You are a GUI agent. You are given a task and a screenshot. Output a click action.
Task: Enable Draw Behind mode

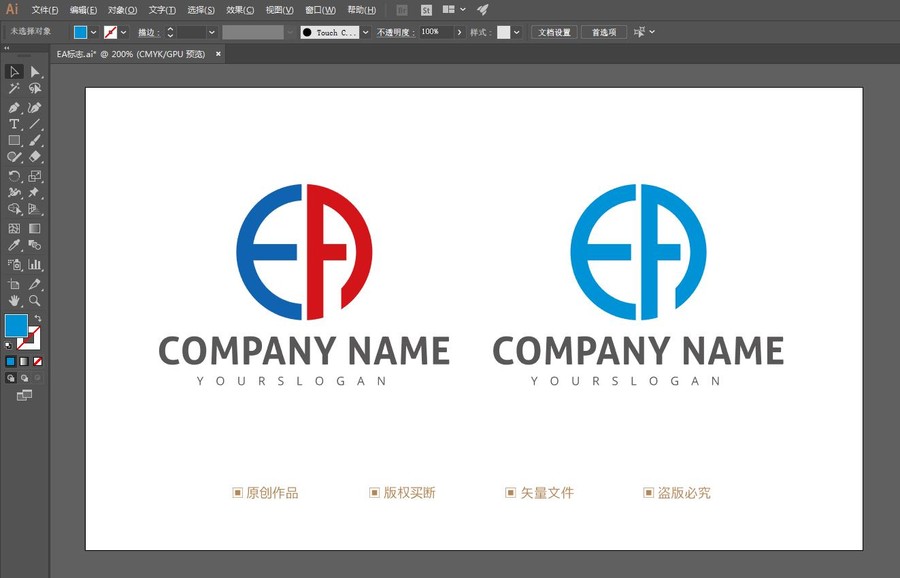pos(24,378)
